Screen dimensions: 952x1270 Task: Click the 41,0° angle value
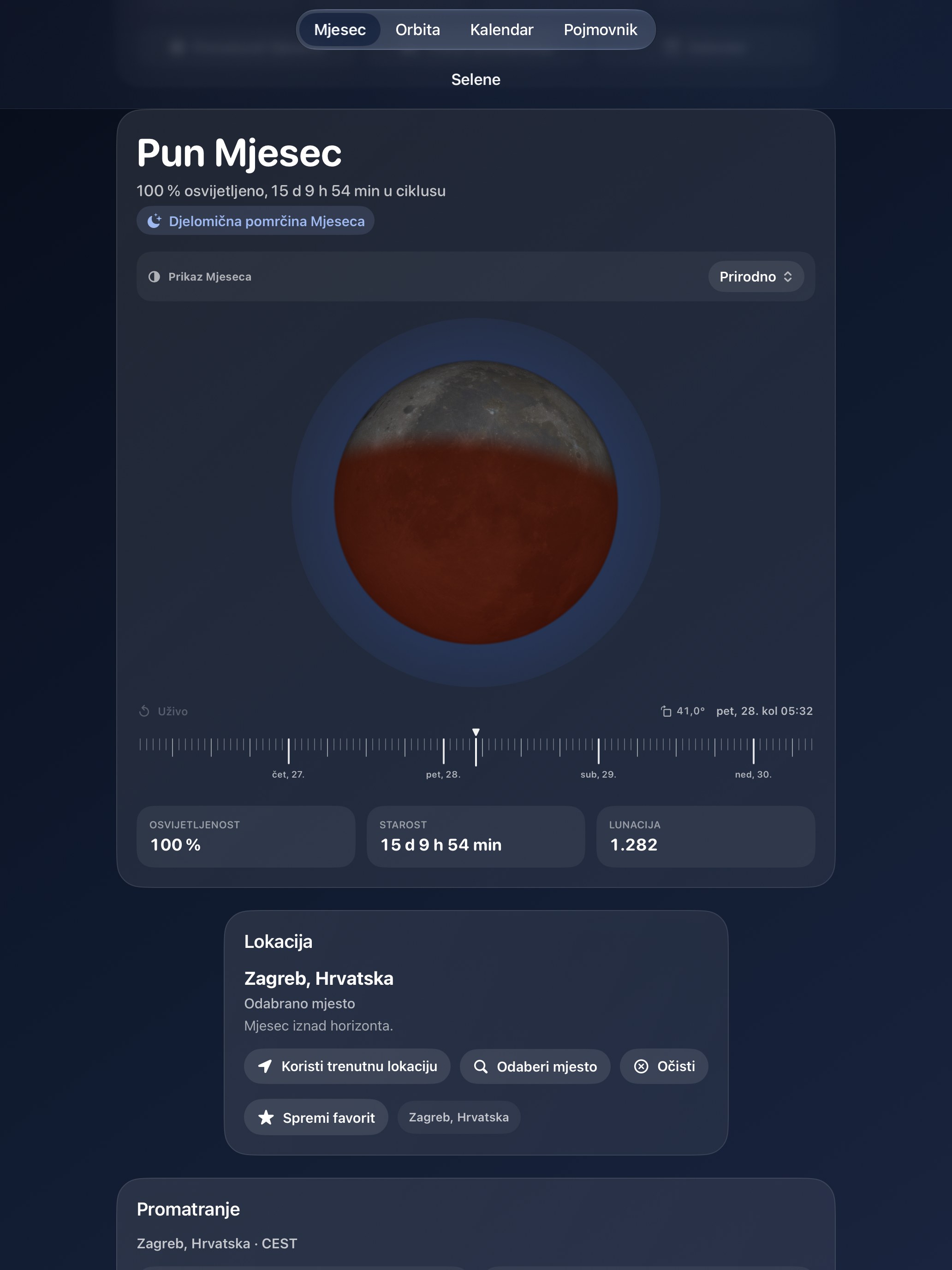(690, 711)
